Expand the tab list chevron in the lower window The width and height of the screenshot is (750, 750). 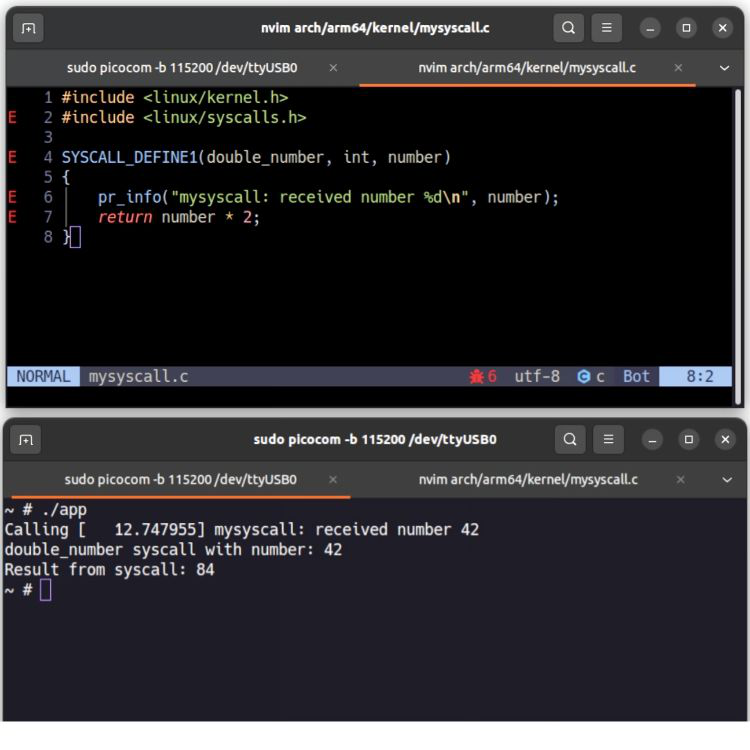pos(724,479)
